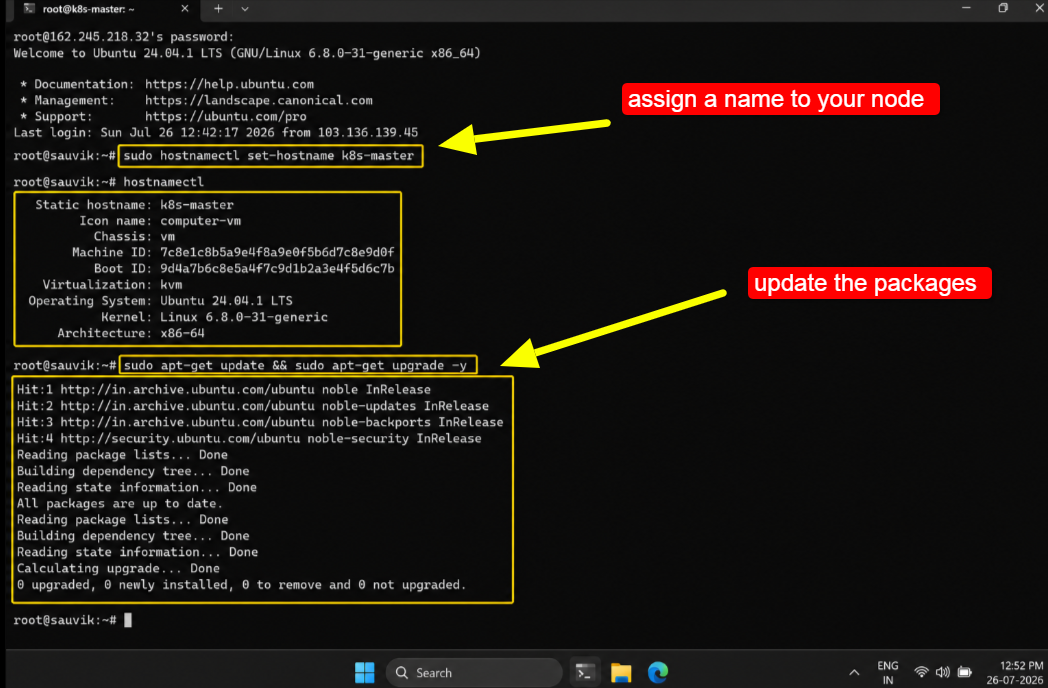This screenshot has height=688, width=1048.
Task: Launch Microsoft Edge from the taskbar
Action: (x=658, y=672)
